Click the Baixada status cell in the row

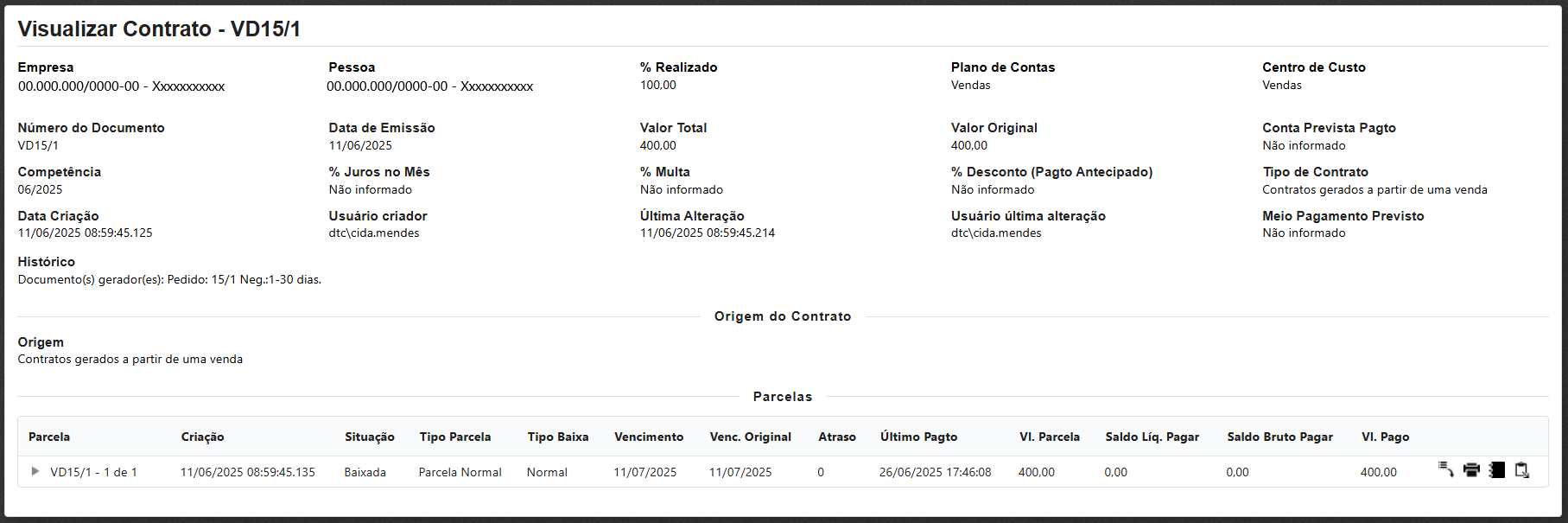pyautogui.click(x=365, y=473)
